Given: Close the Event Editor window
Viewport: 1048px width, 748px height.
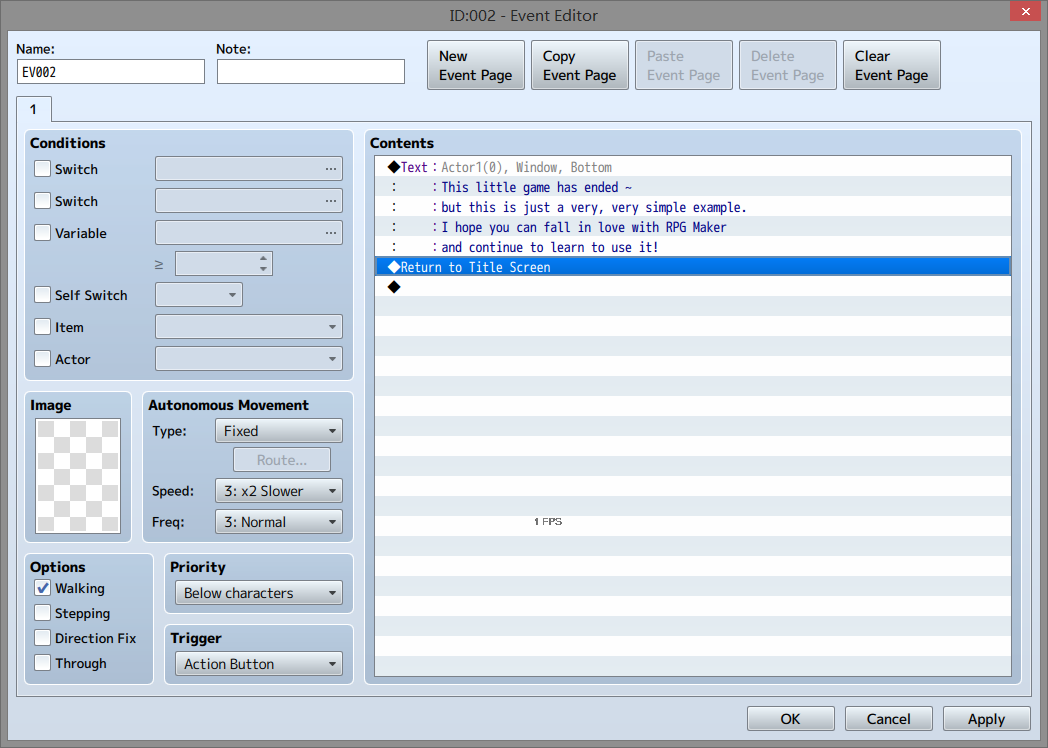Looking at the screenshot, I should [x=1025, y=11].
